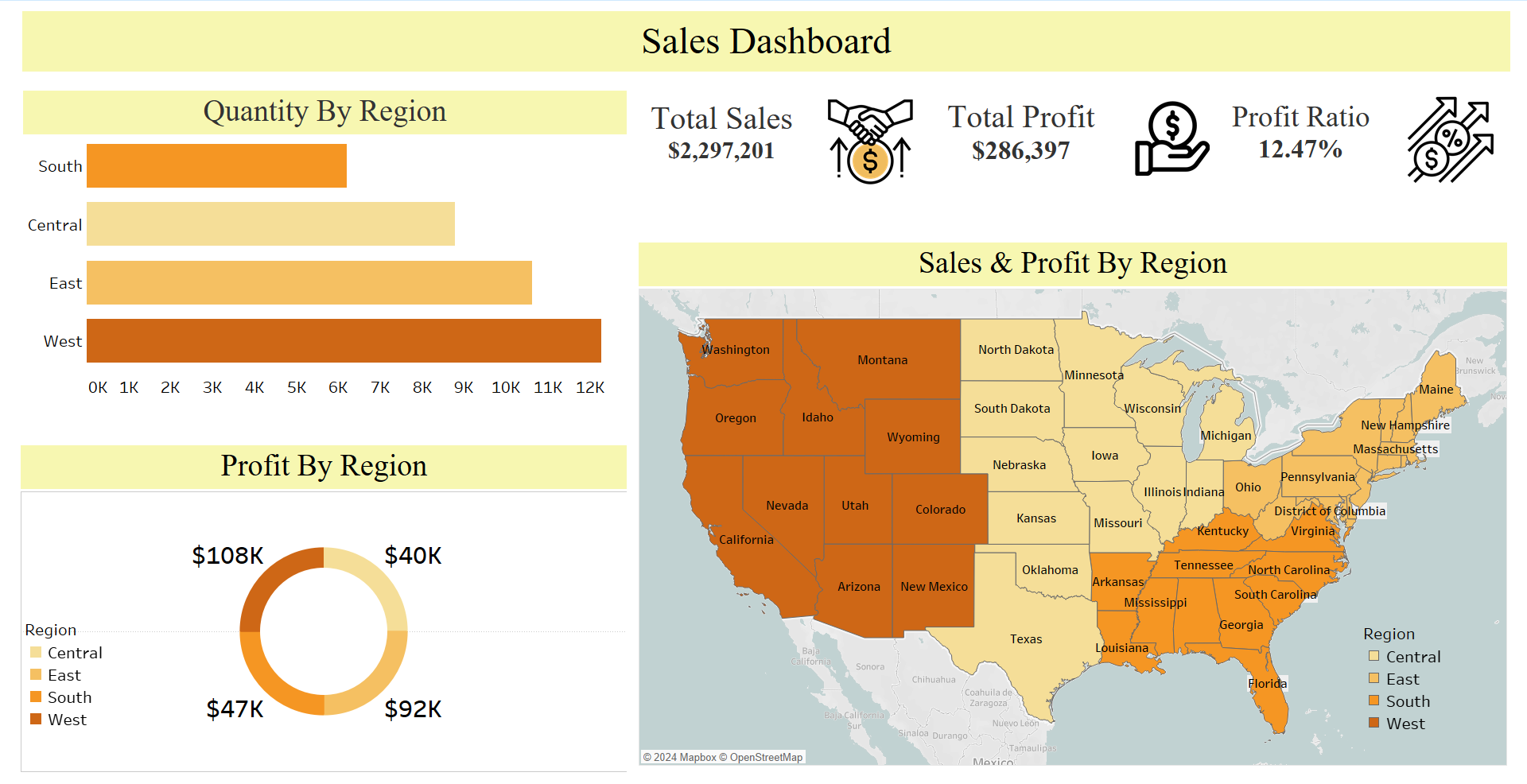Screen dimensions: 1527x784
Task: Click the Total Profit hand-holding-coin icon
Action: coord(1171,138)
